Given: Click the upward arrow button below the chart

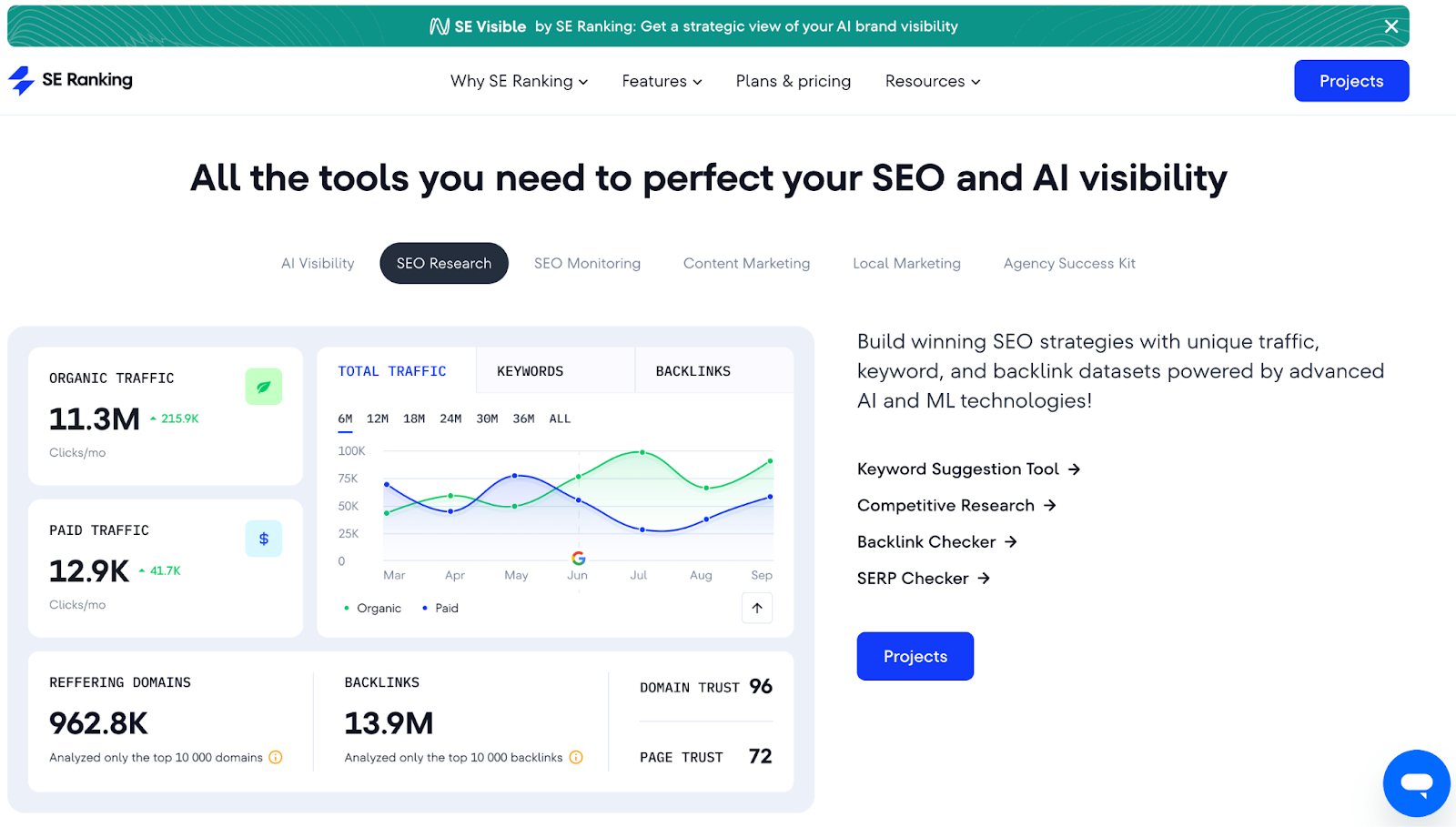Looking at the screenshot, I should pos(757,608).
